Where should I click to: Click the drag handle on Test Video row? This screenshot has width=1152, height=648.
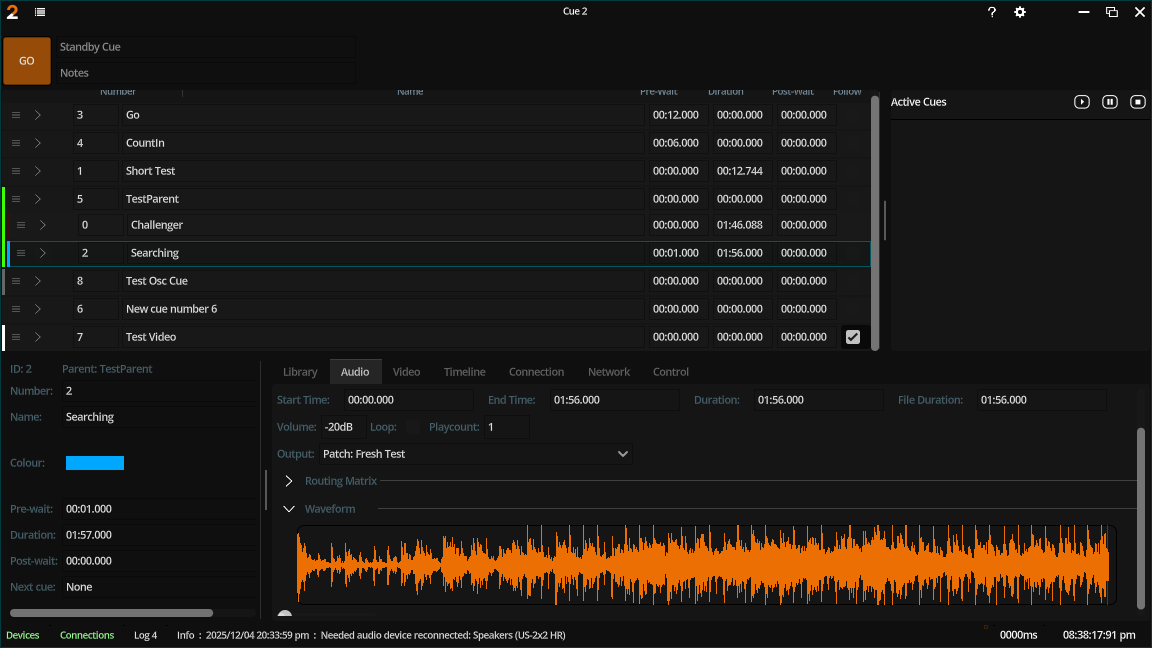(x=16, y=337)
